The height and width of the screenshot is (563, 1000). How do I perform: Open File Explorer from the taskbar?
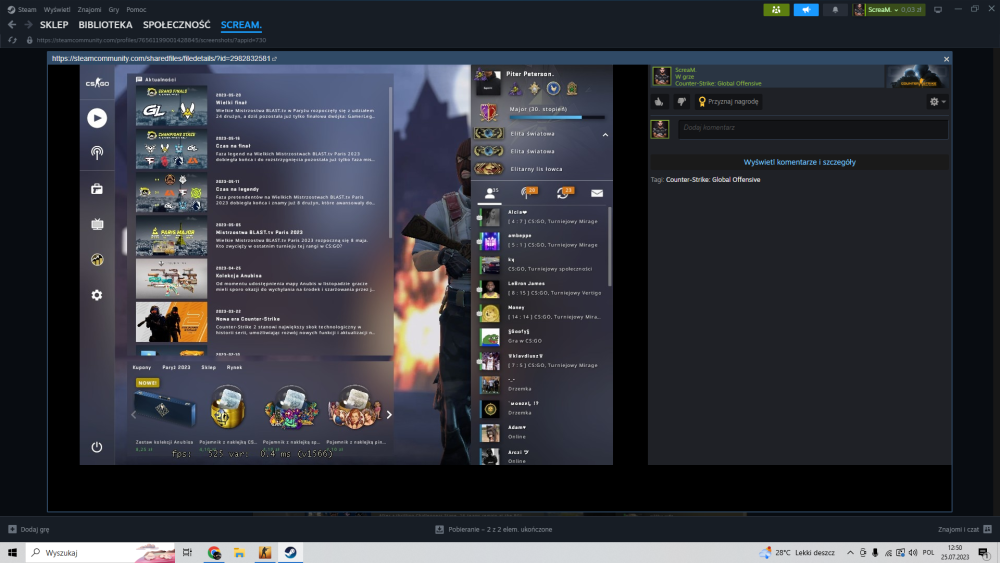tap(239, 552)
